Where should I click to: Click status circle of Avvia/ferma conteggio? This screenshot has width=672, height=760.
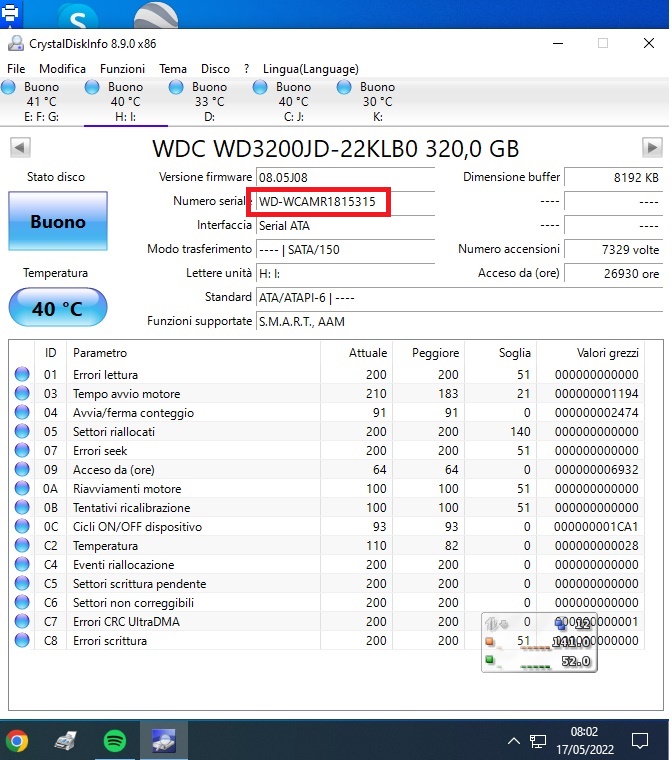click(22, 412)
